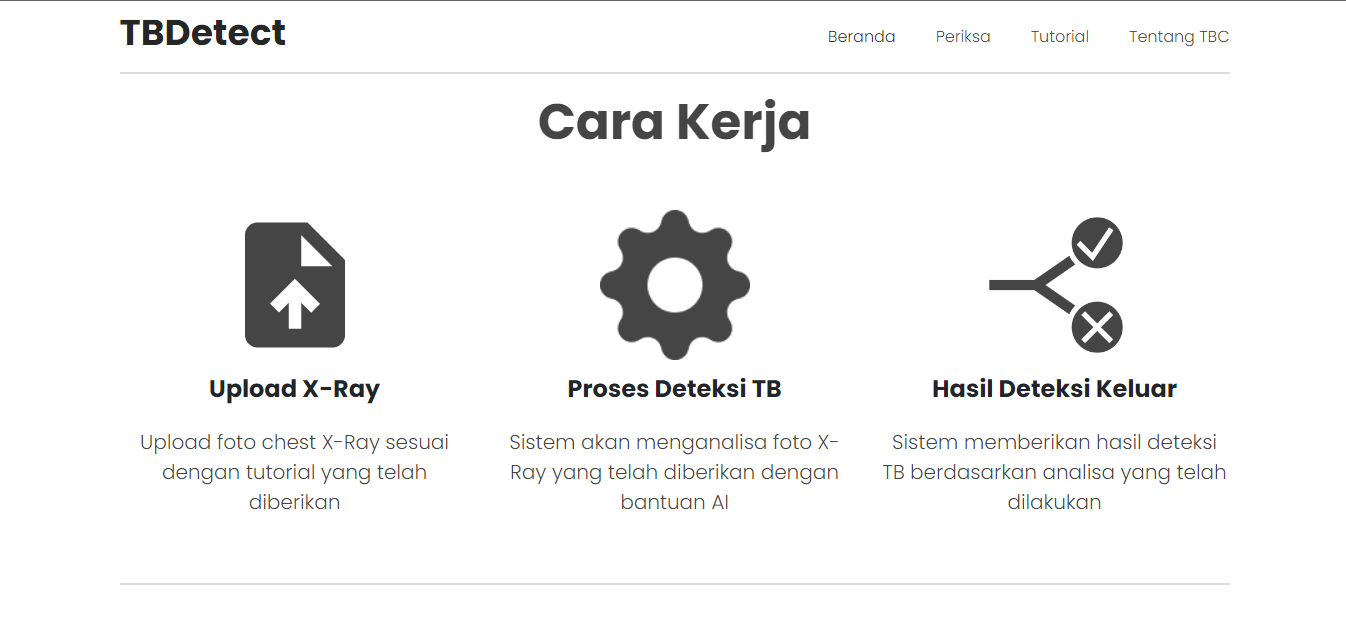The image size is (1346, 625).
Task: Open the Tutorial page
Action: coord(1059,36)
